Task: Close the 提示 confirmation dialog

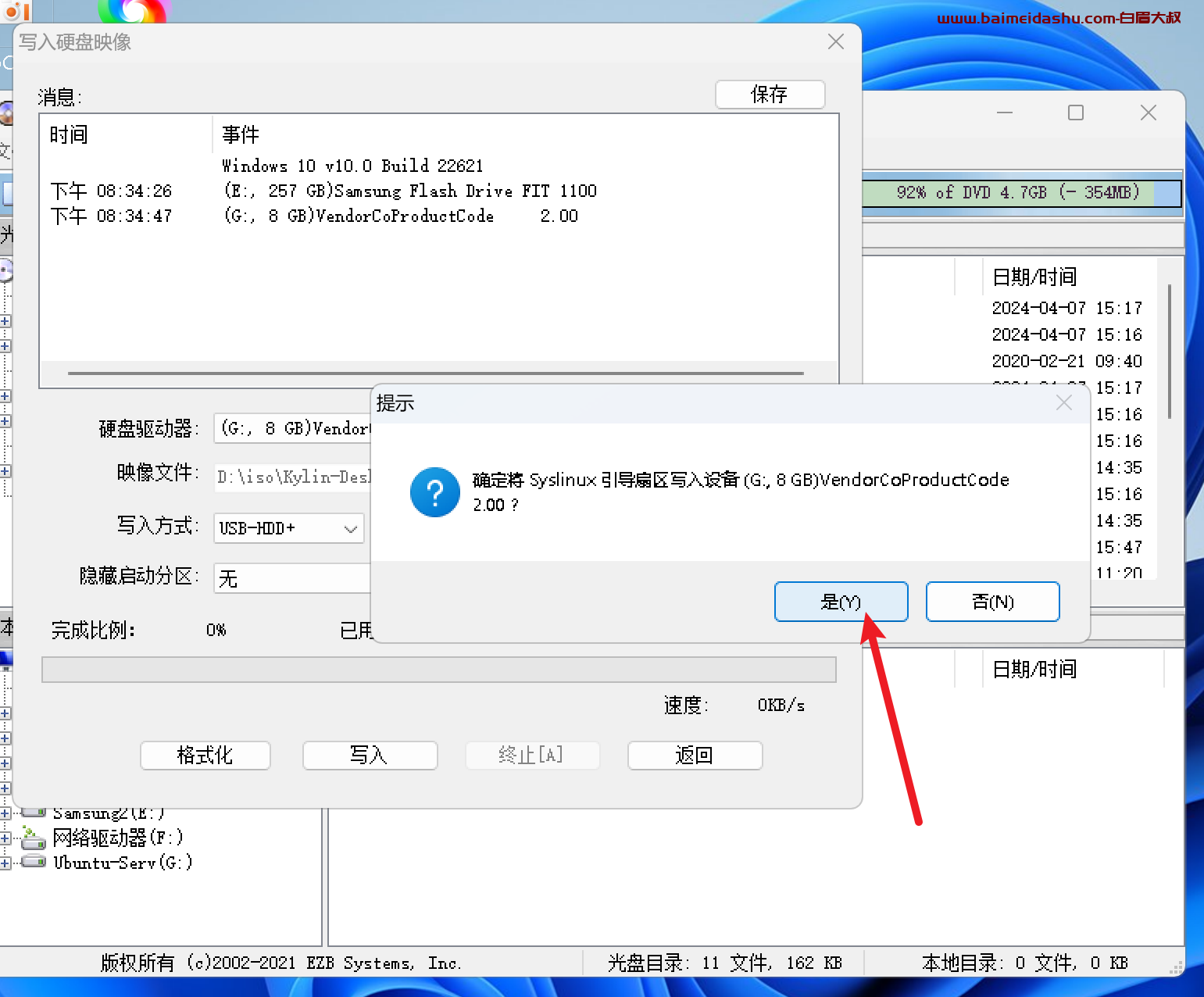Action: click(x=1063, y=403)
